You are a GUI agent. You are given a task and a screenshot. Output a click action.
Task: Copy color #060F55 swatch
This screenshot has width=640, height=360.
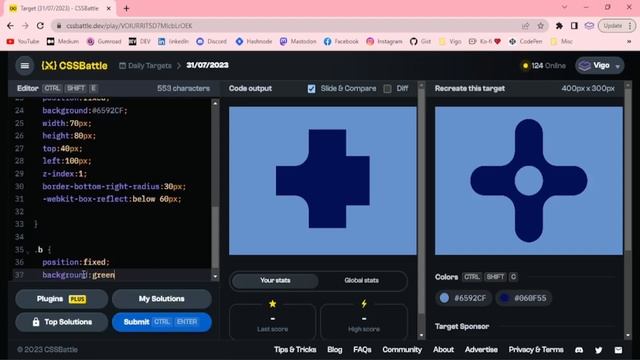(523, 298)
